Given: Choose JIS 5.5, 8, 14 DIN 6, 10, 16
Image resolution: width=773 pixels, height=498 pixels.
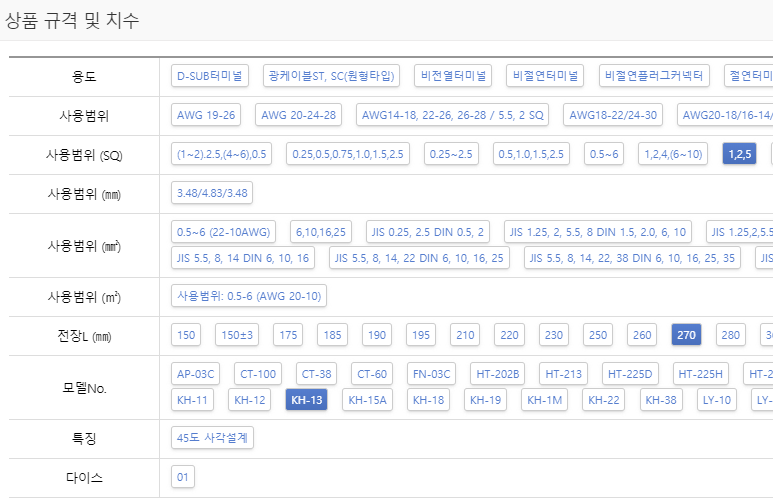Looking at the screenshot, I should click(x=243, y=258).
